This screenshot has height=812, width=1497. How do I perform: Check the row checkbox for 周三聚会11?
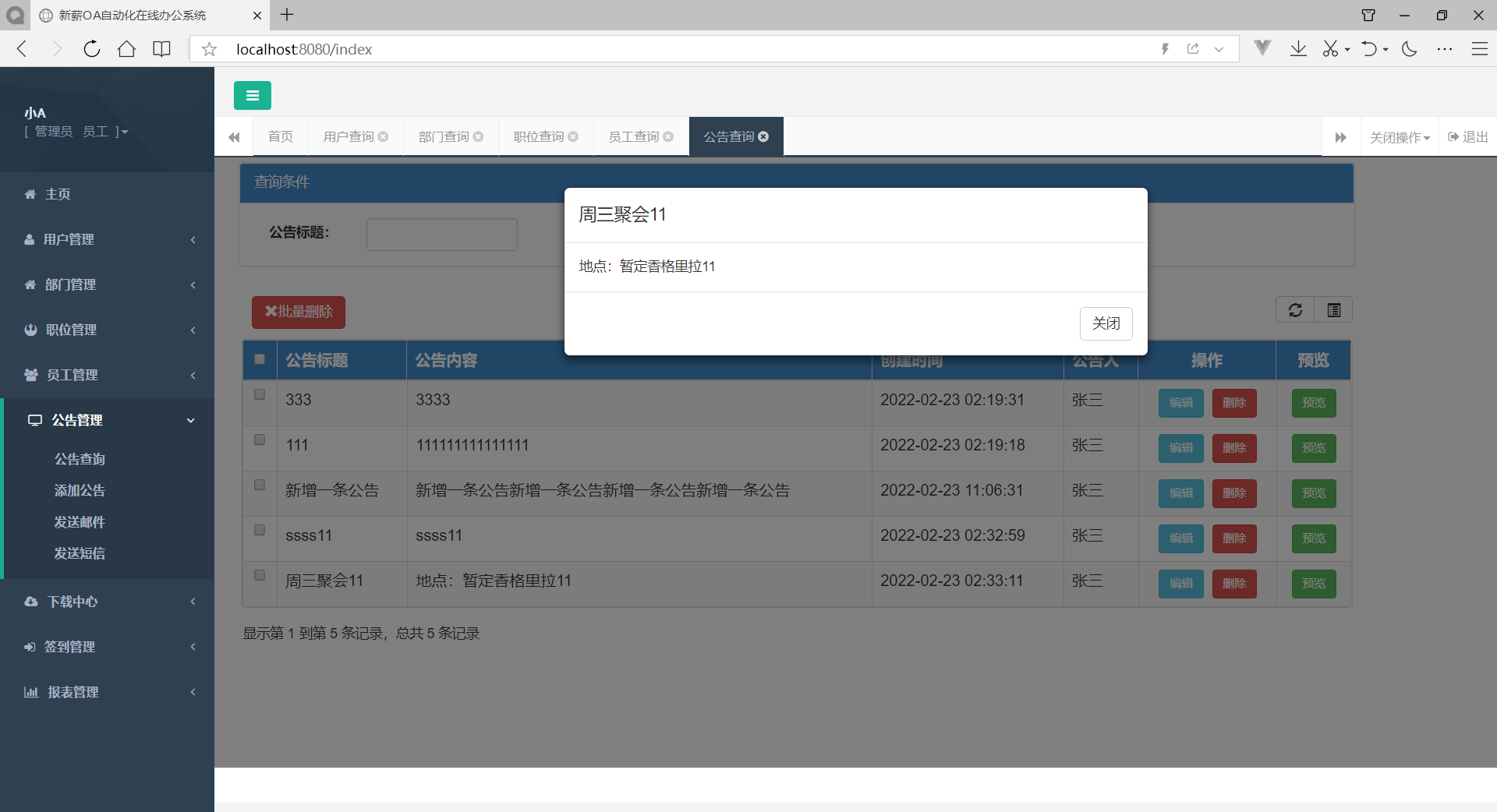260,575
